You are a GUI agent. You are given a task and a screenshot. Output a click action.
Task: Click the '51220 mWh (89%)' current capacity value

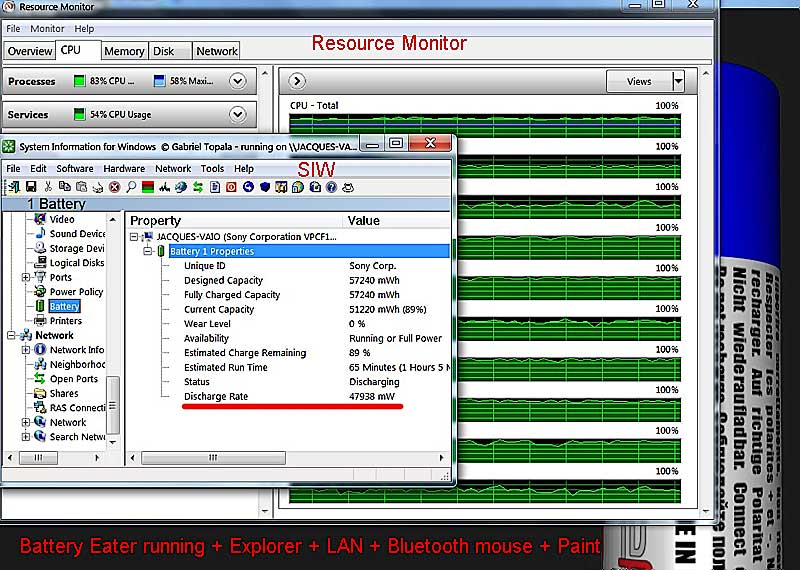[387, 309]
